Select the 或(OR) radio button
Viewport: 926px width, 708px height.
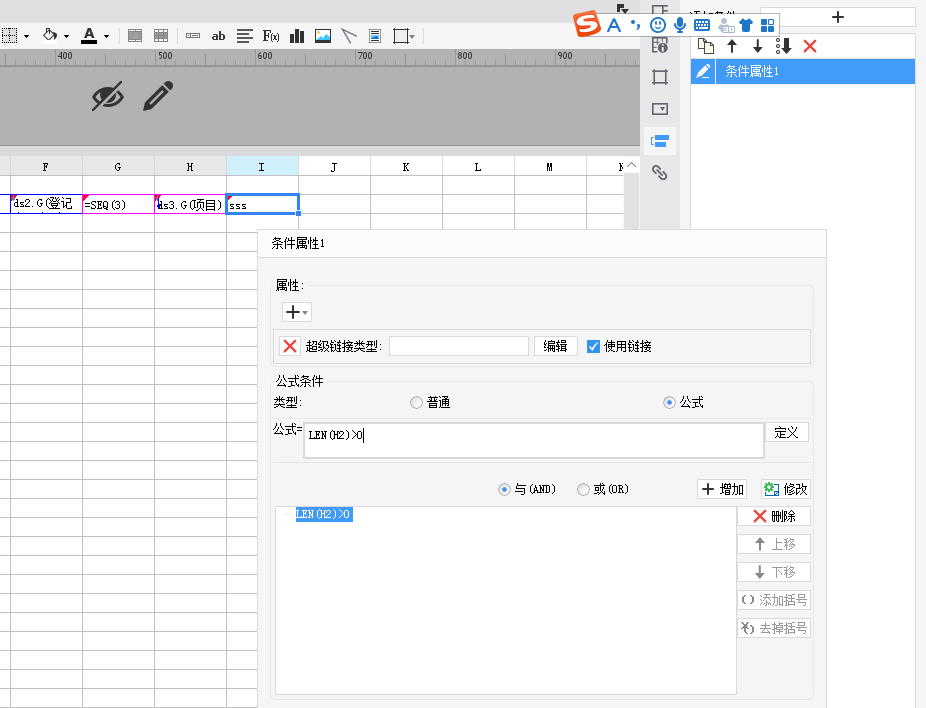pyautogui.click(x=583, y=490)
